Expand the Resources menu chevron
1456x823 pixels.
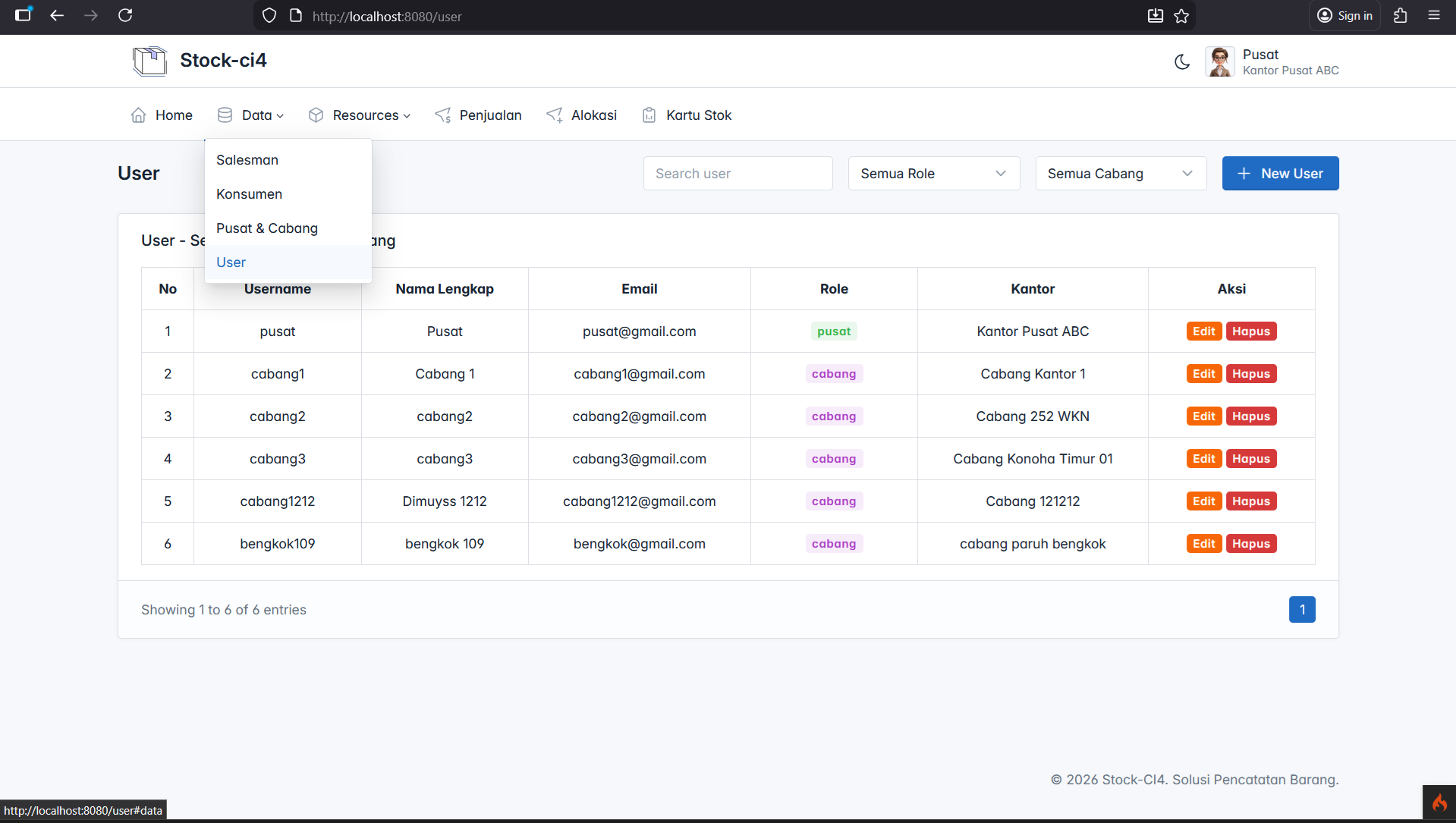point(407,116)
